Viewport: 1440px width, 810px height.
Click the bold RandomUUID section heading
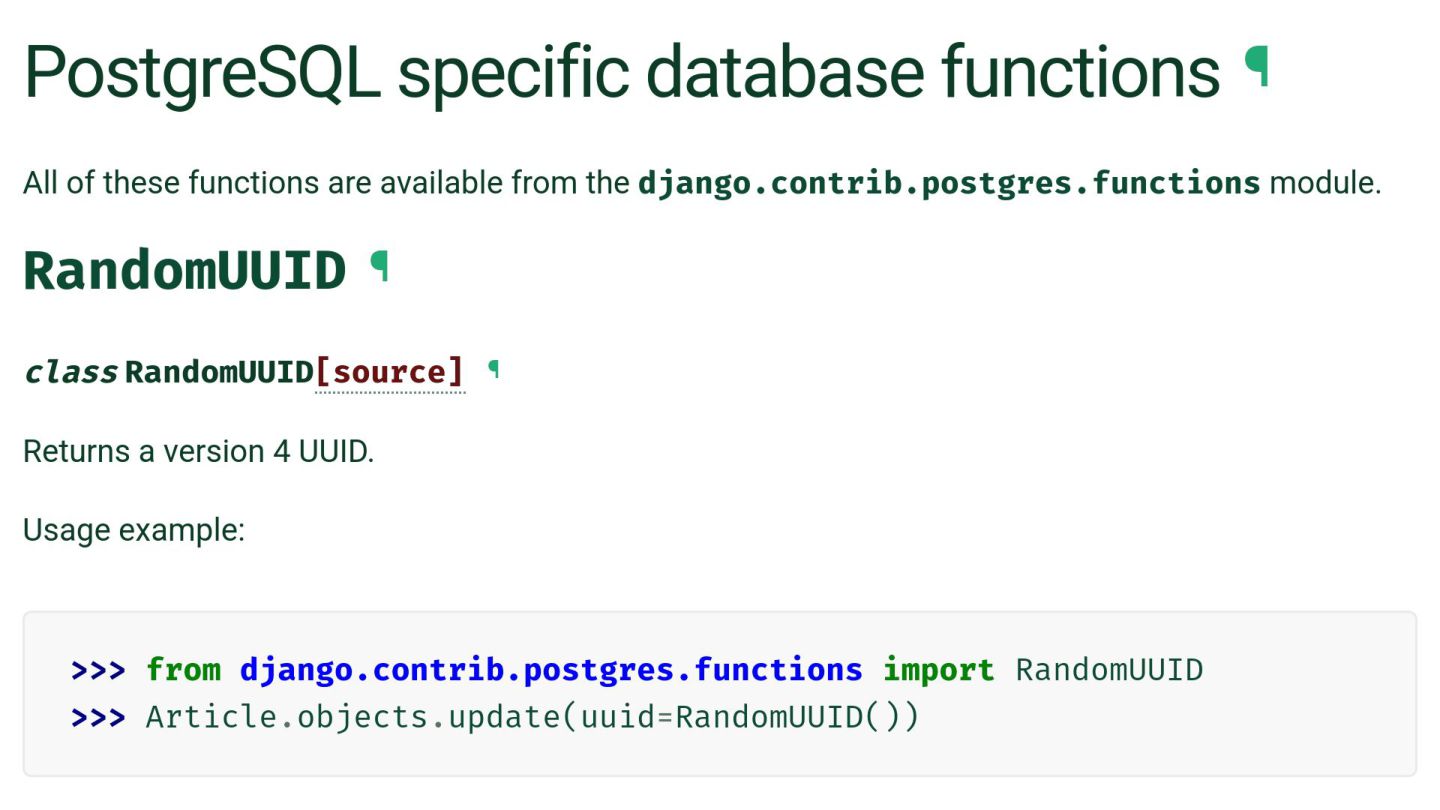[x=185, y=270]
